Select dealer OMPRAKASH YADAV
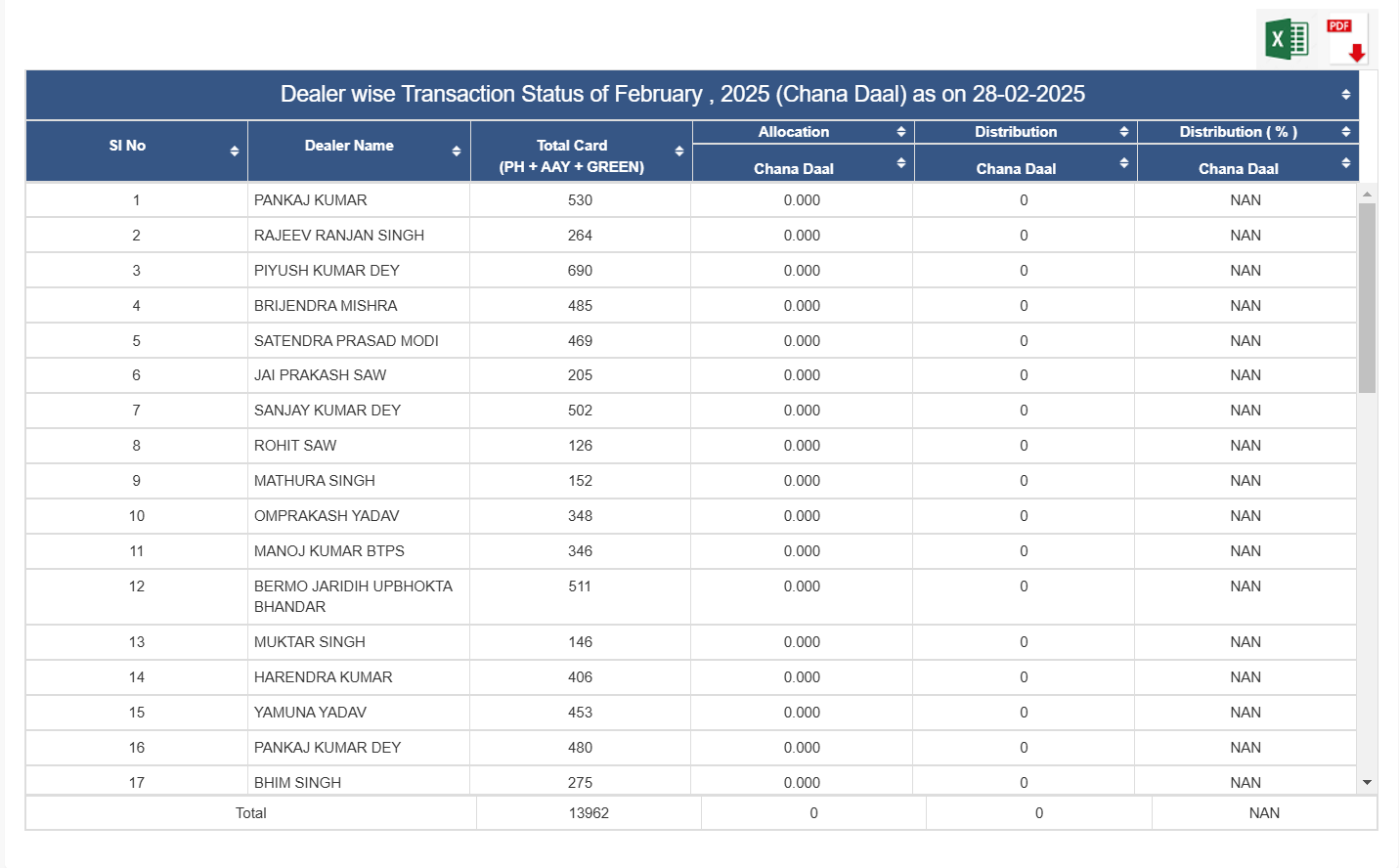Screen dimensions: 1399x868 pyautogui.click(x=327, y=516)
